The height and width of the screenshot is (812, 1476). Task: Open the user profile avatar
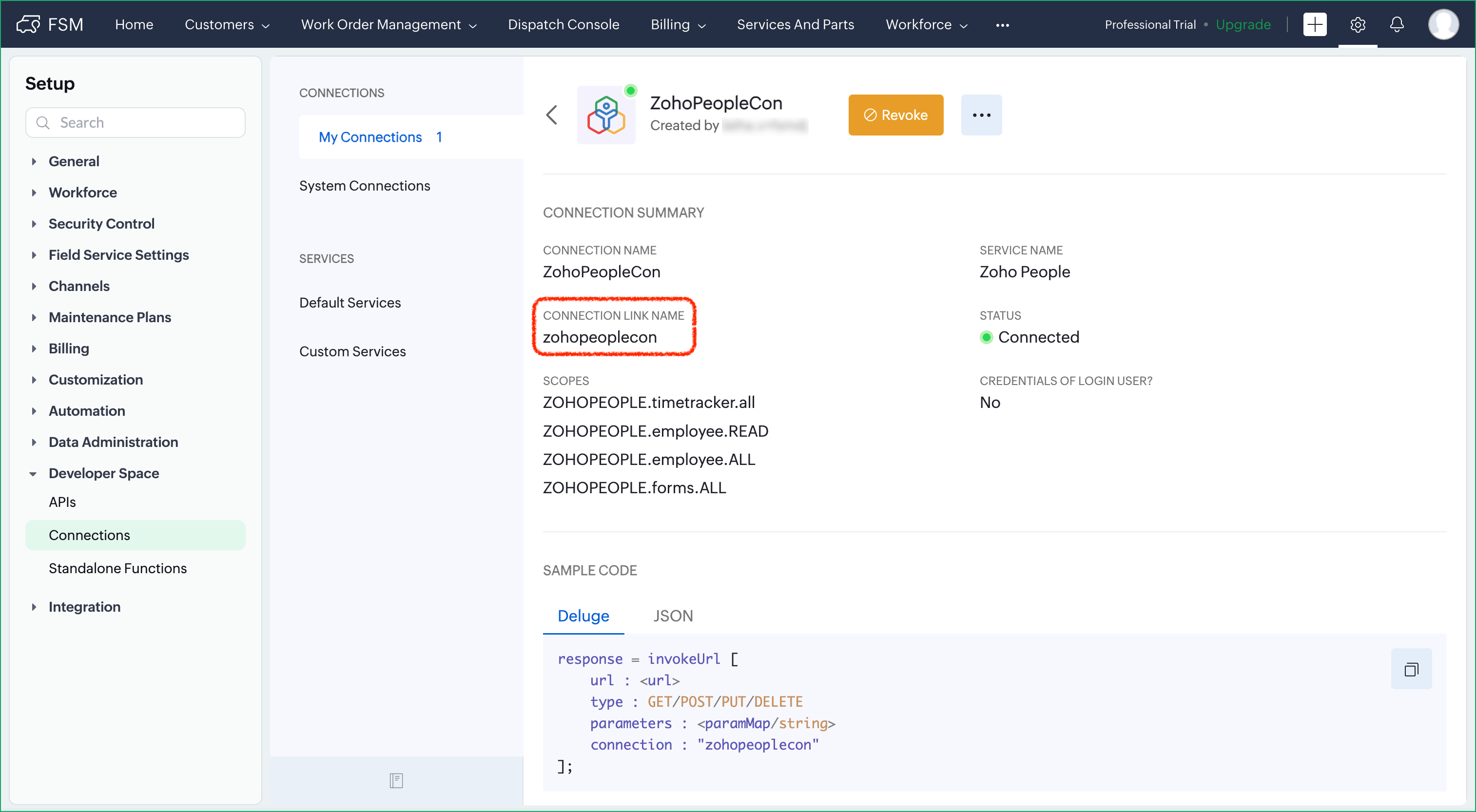1443,25
